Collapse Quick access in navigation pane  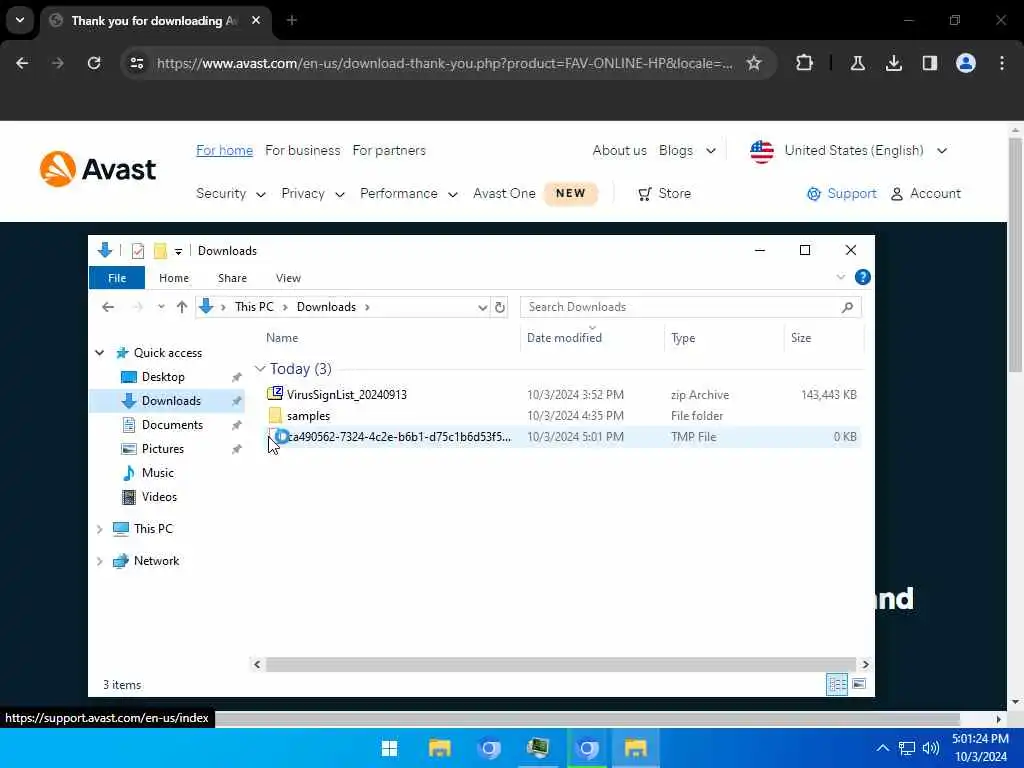pos(99,353)
